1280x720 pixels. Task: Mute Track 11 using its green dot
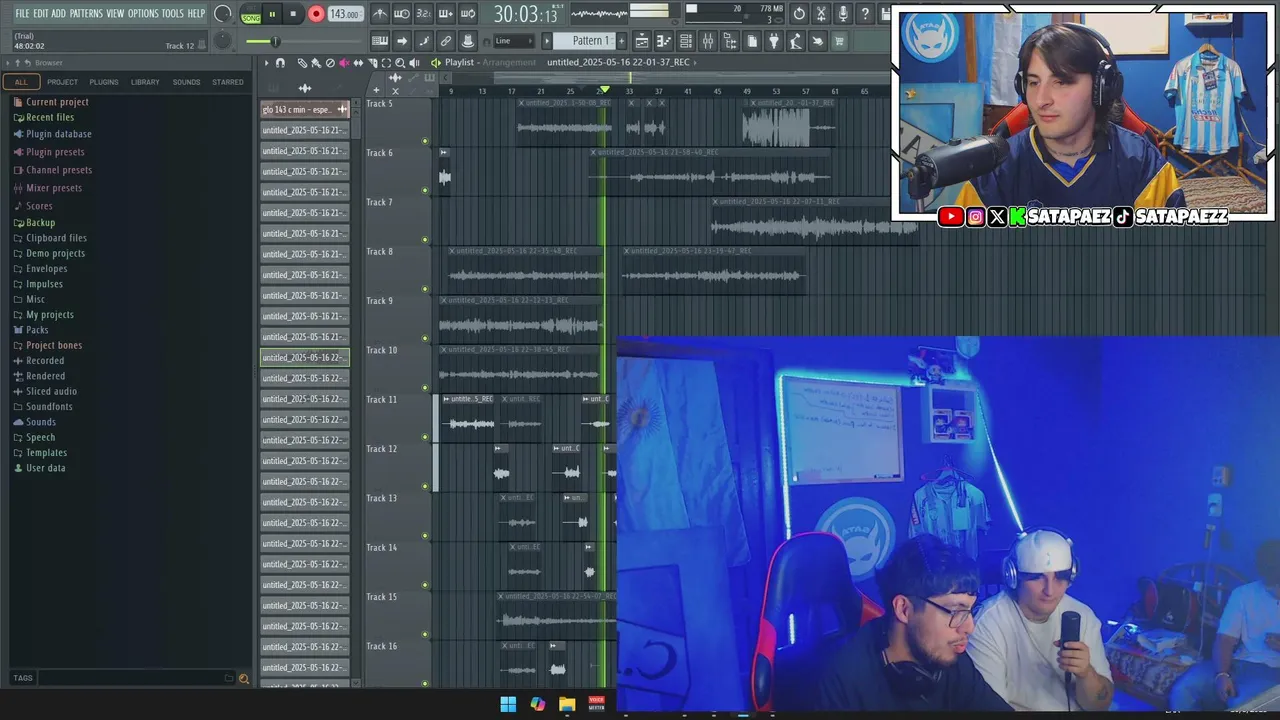[x=425, y=437]
